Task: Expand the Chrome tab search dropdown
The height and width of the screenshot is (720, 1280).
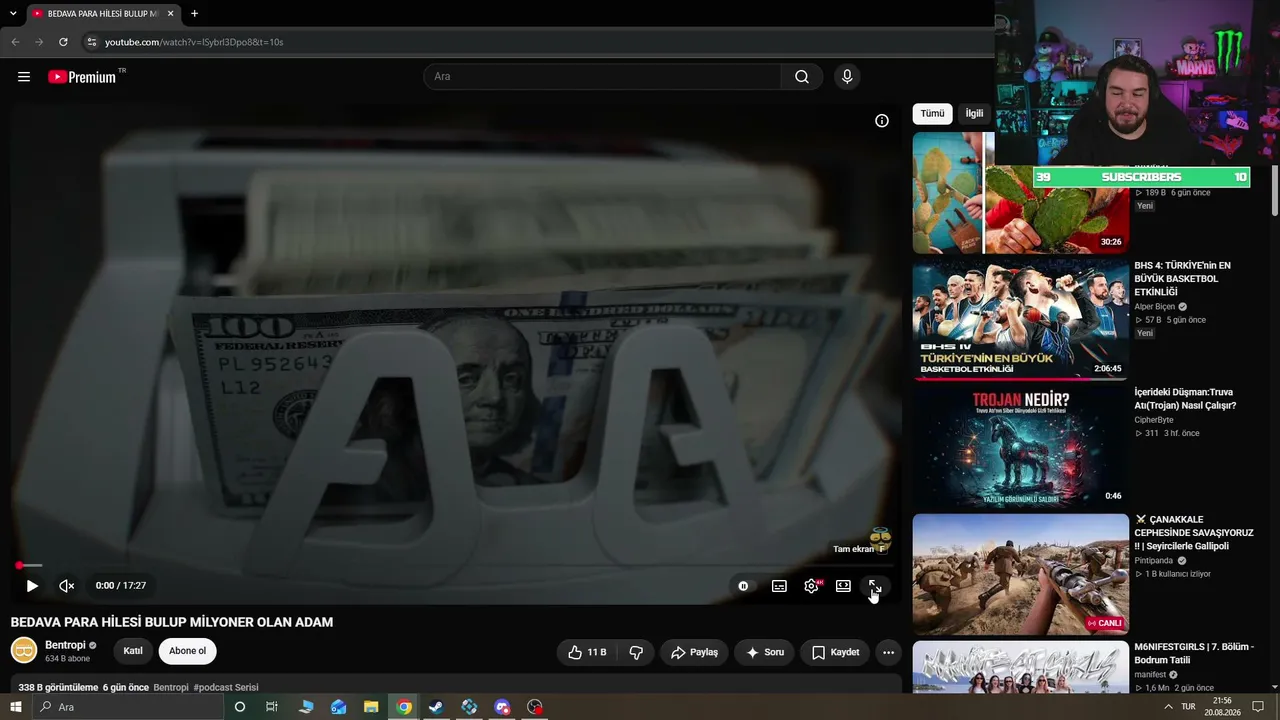Action: pos(13,14)
